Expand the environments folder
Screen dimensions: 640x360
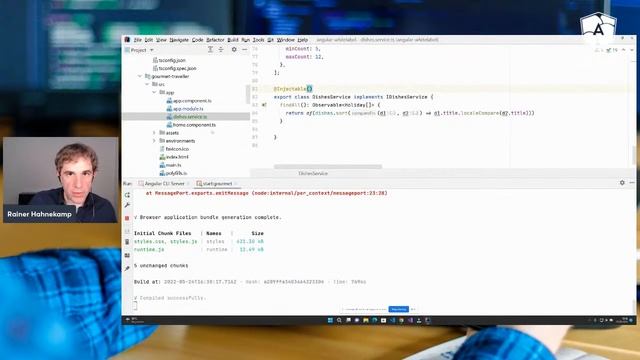(x=154, y=141)
